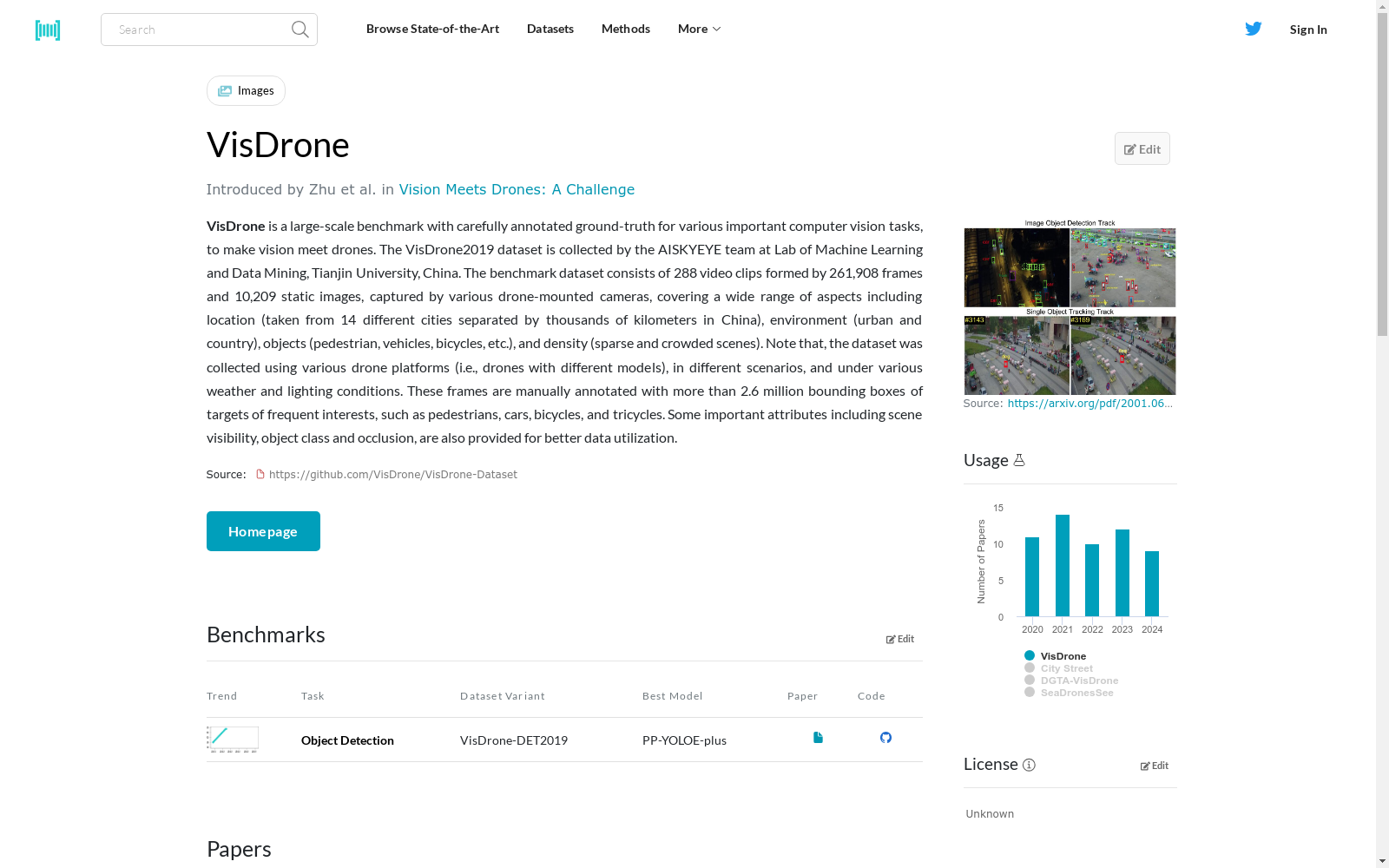Viewport: 1389px width, 868px height.
Task: Open the Papers with Code logo home
Action: (x=48, y=30)
